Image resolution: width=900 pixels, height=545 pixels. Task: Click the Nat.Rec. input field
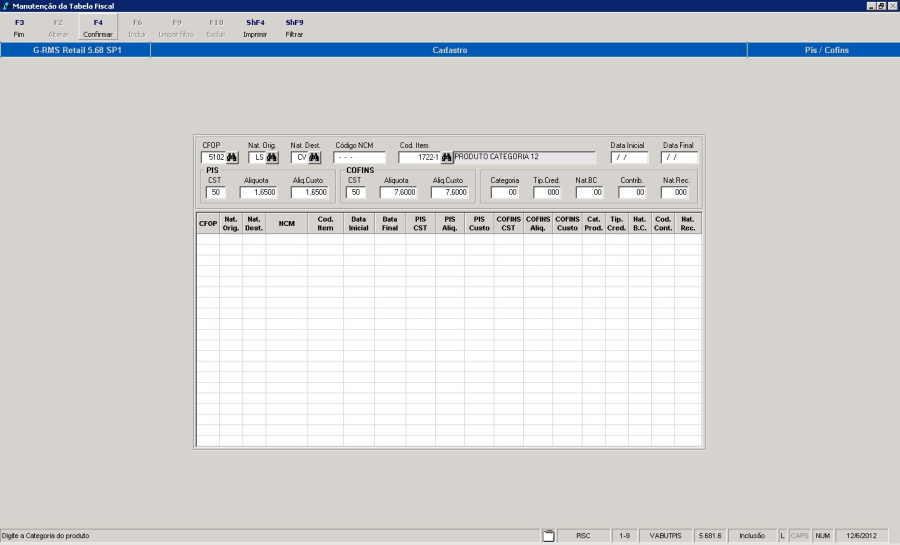[x=674, y=192]
